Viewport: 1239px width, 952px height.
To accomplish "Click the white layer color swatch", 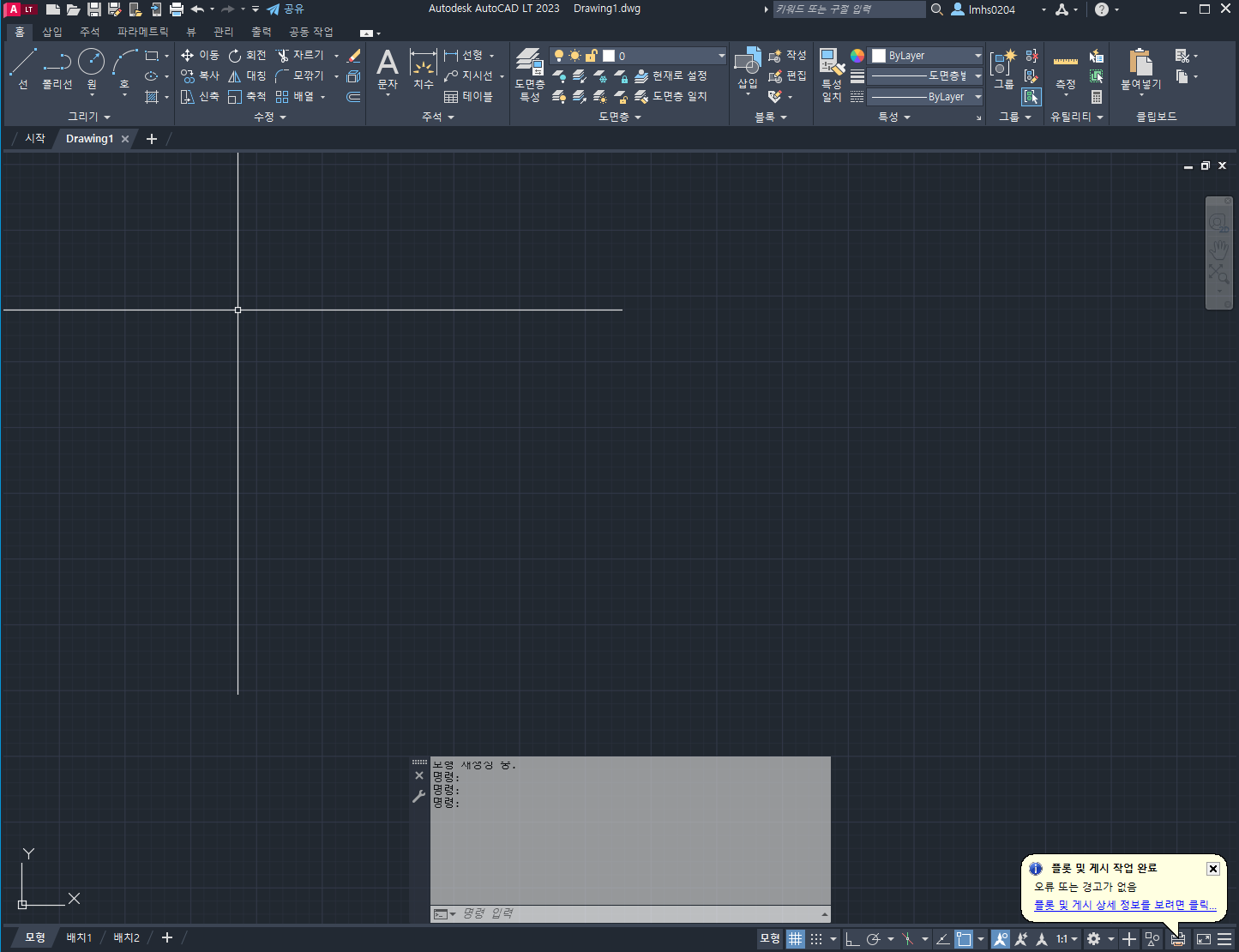I will tap(609, 56).
